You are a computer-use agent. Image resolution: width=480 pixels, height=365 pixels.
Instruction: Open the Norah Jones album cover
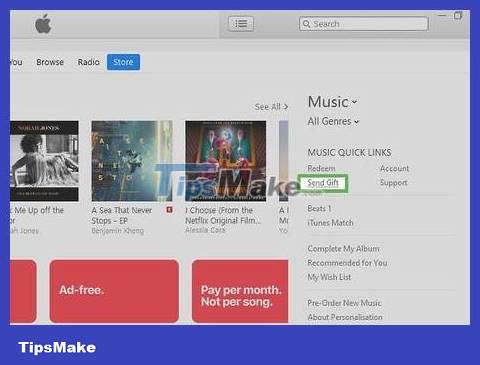coord(44,161)
